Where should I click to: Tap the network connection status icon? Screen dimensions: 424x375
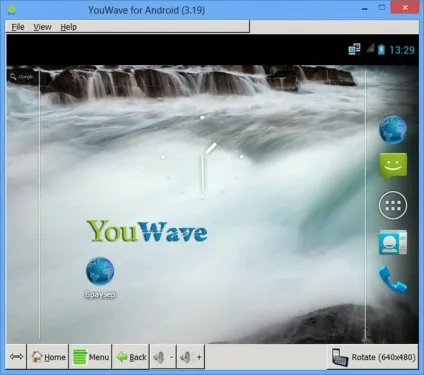tap(354, 49)
